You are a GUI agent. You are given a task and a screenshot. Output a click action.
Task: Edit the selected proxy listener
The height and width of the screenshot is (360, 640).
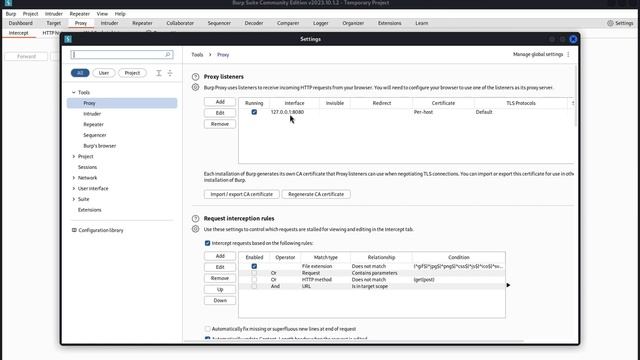[220, 113]
